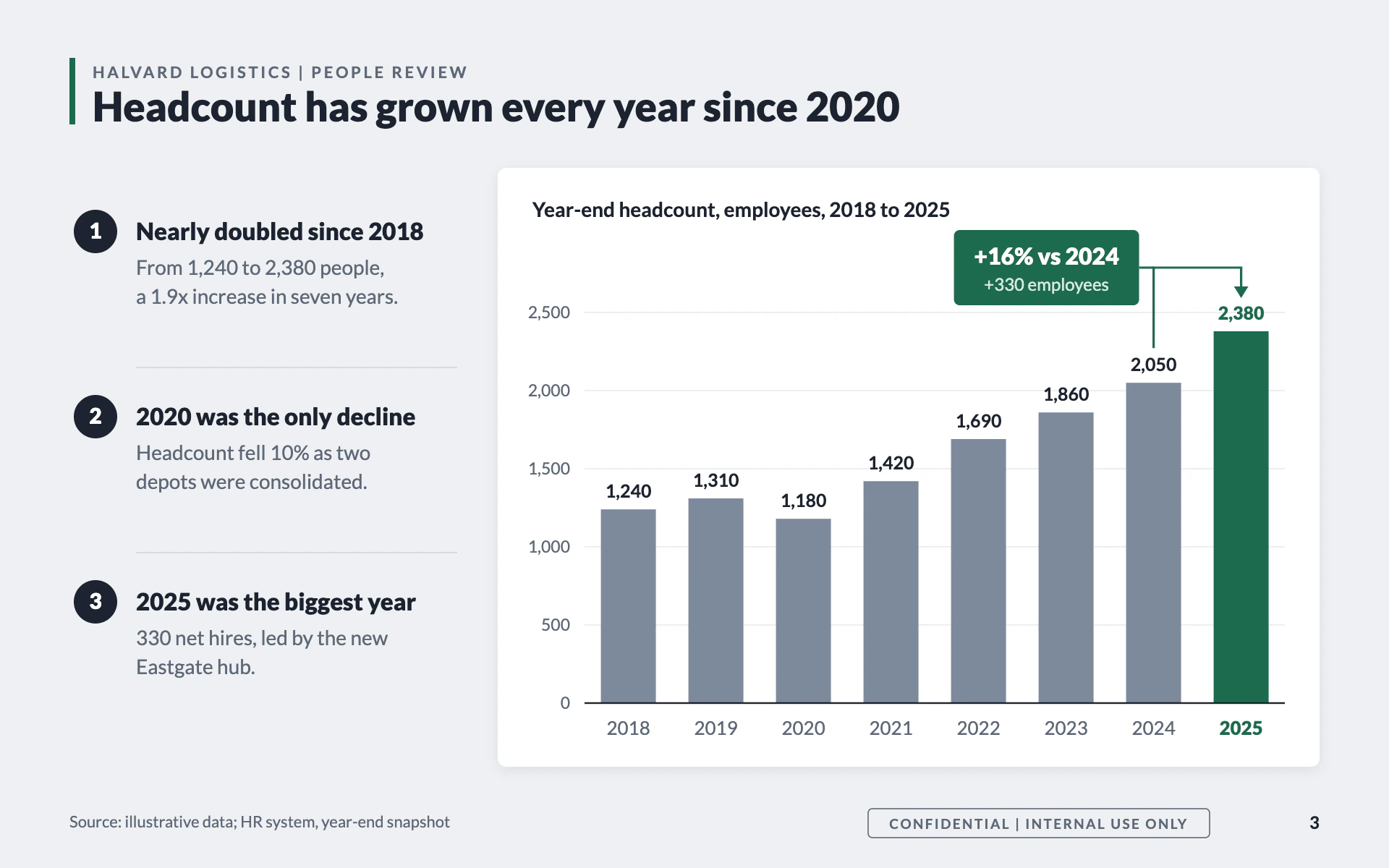The image size is (1389, 868).
Task: Click the 2022 bar in the chart
Action: (978, 571)
